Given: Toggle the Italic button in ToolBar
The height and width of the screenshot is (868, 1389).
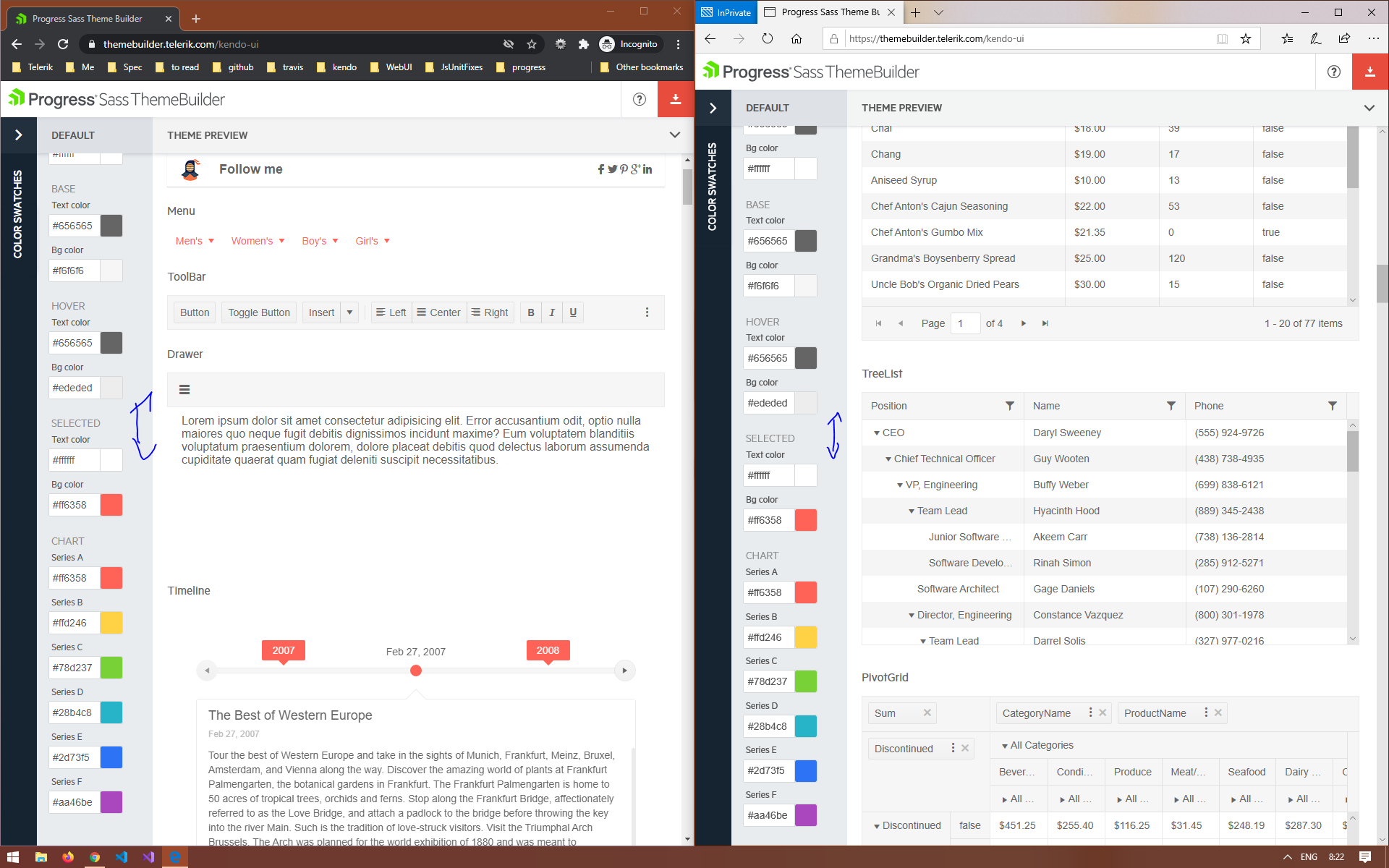Looking at the screenshot, I should pyautogui.click(x=552, y=312).
